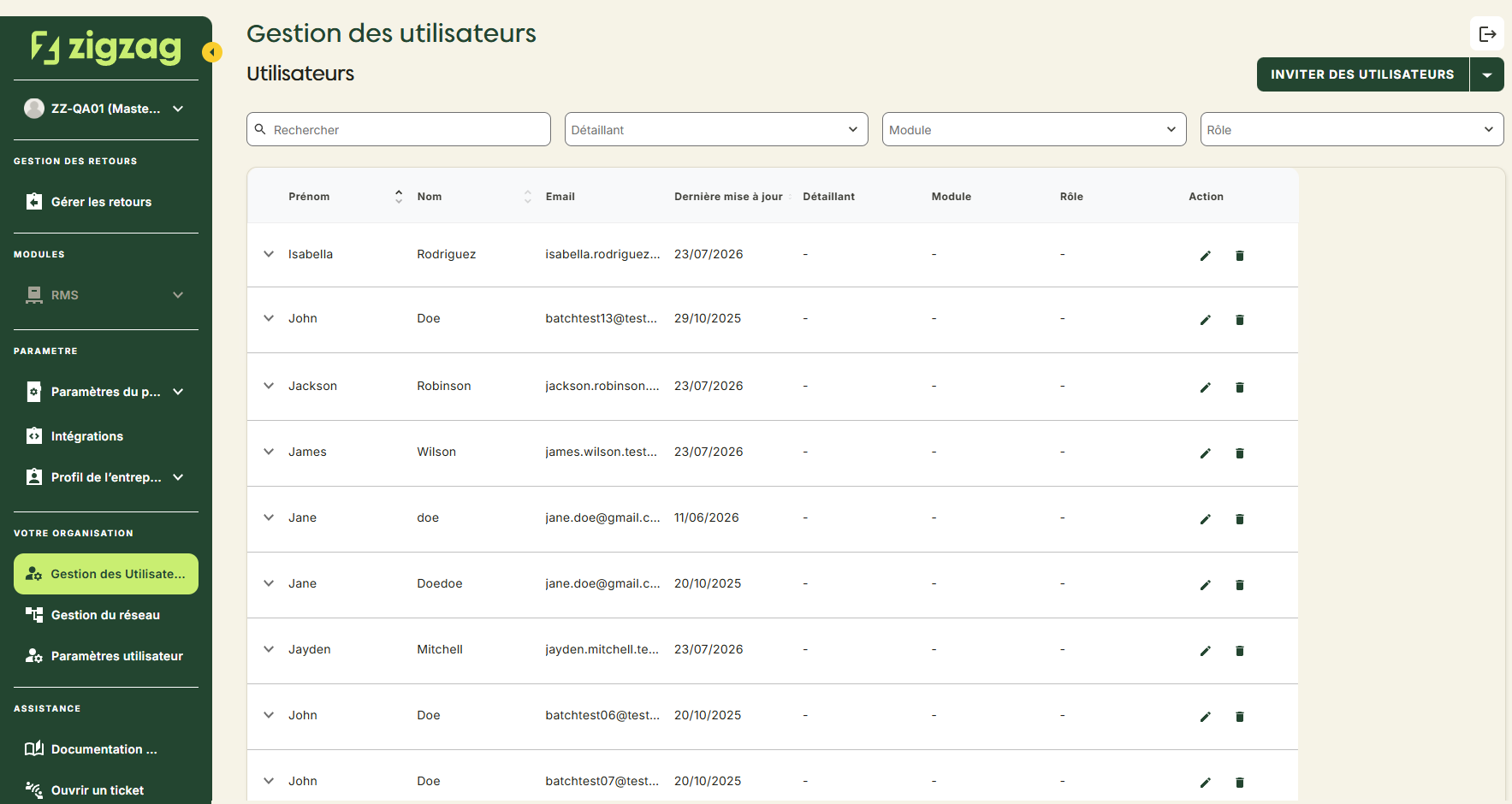The width and height of the screenshot is (1512, 804).
Task: Edit the Jane doe row dated 11/06/2026
Action: tap(1205, 519)
